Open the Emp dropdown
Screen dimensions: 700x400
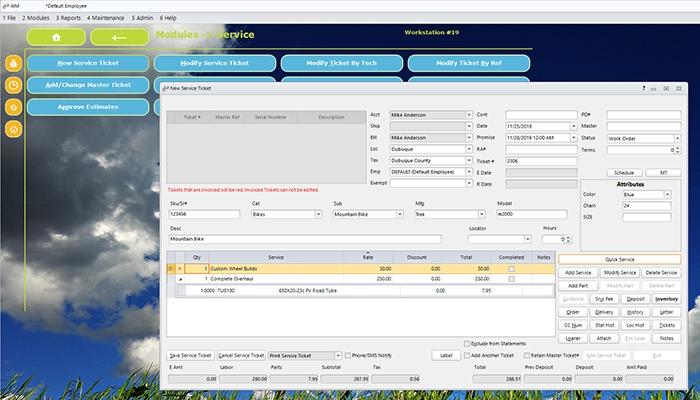click(x=469, y=172)
